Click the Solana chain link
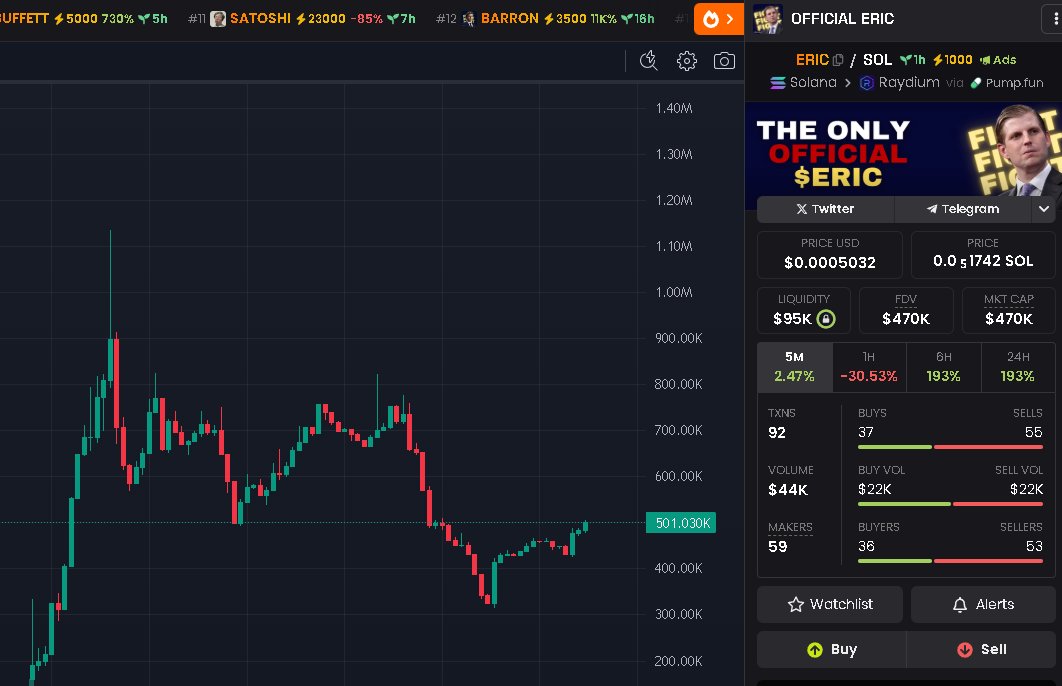Viewport: 1062px width, 686px height. point(803,83)
